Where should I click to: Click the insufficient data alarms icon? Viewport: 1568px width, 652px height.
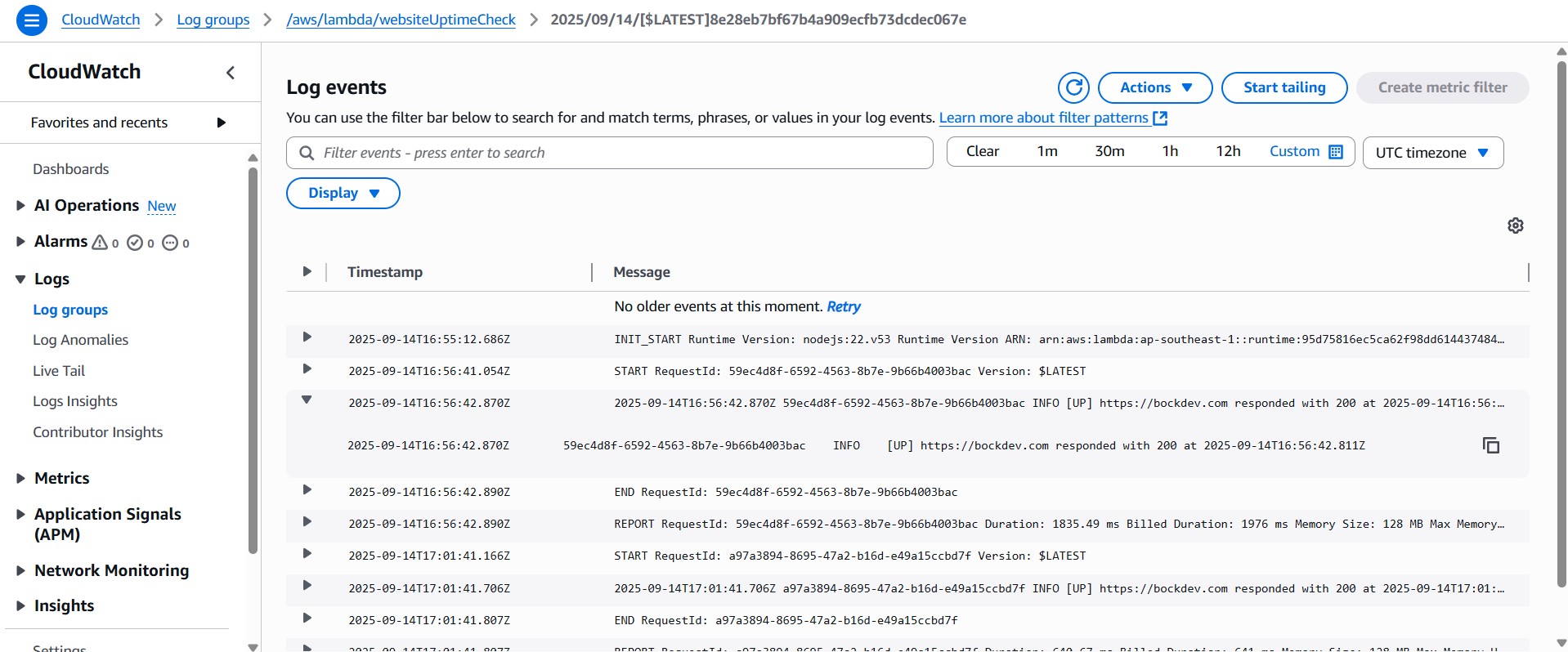(x=170, y=243)
